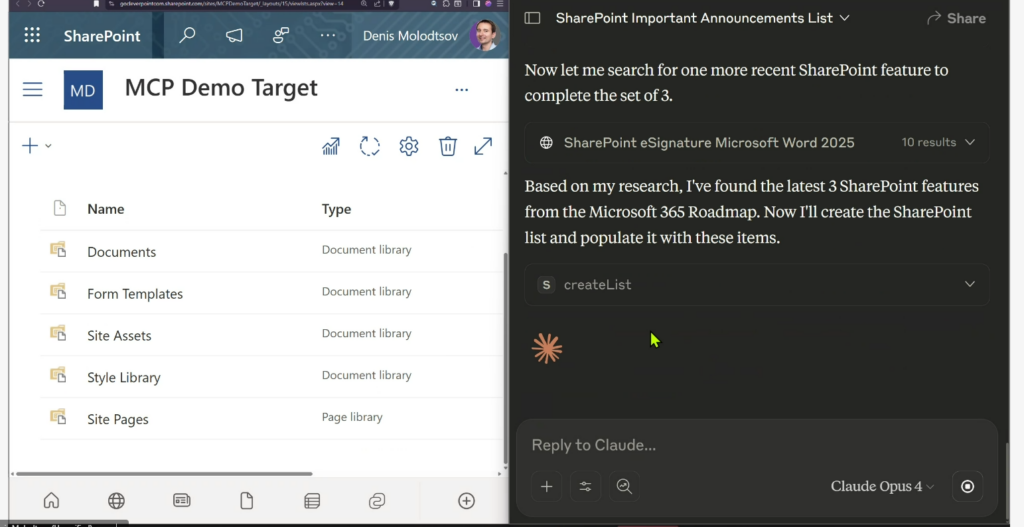The width and height of the screenshot is (1024, 527).
Task: Open the recycle bin trash icon
Action: (x=447, y=146)
